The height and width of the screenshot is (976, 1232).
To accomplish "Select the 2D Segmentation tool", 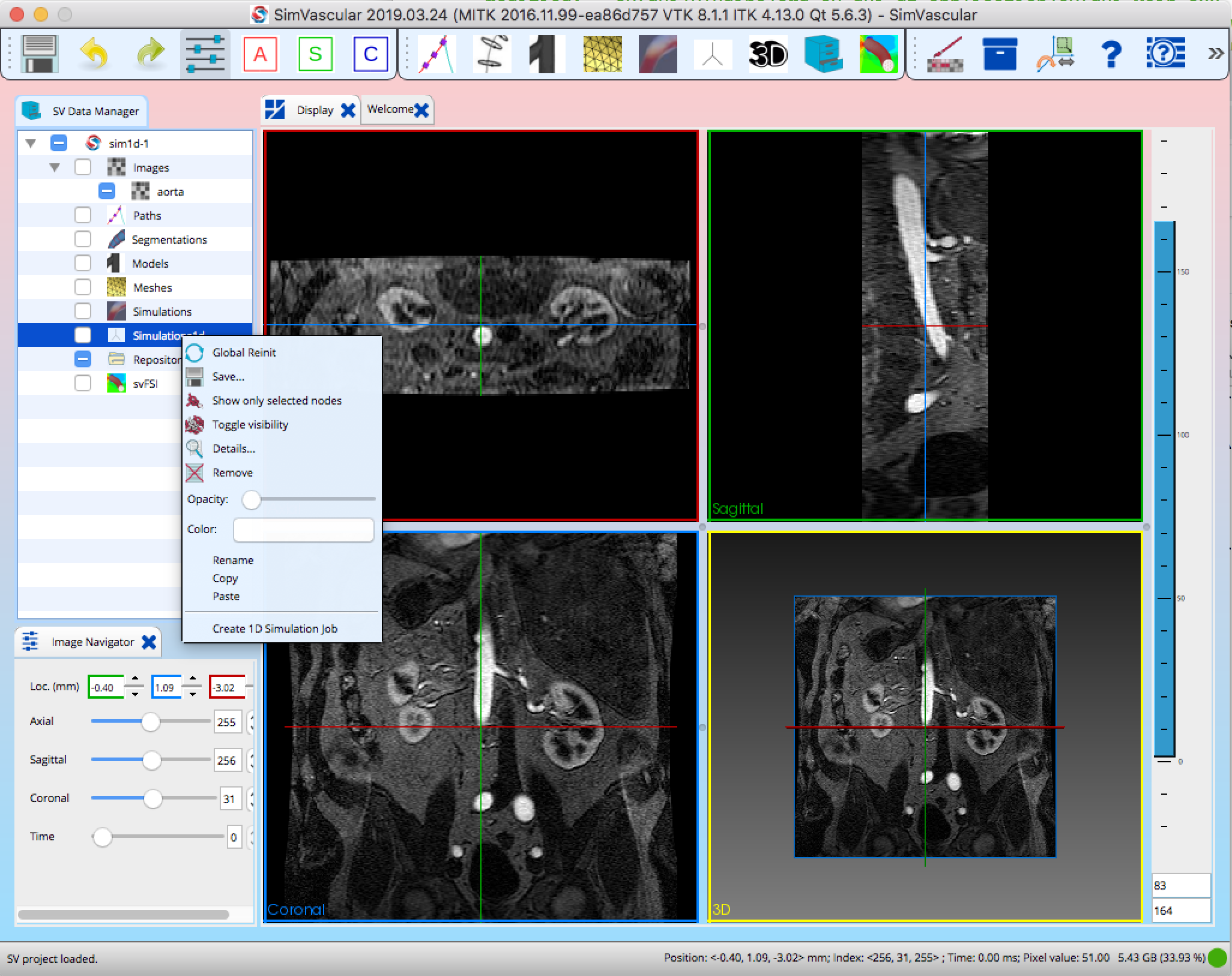I will (491, 53).
